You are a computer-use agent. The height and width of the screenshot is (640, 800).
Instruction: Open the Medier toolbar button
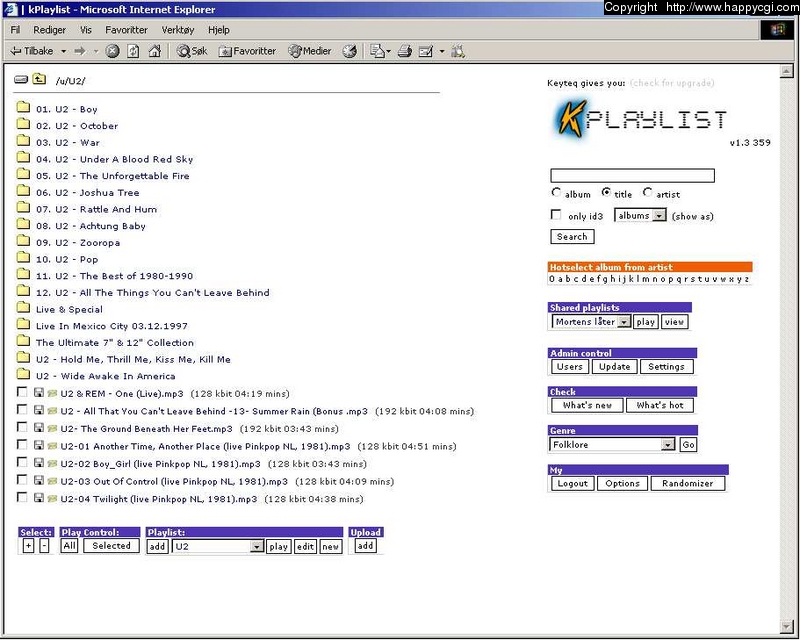click(310, 51)
